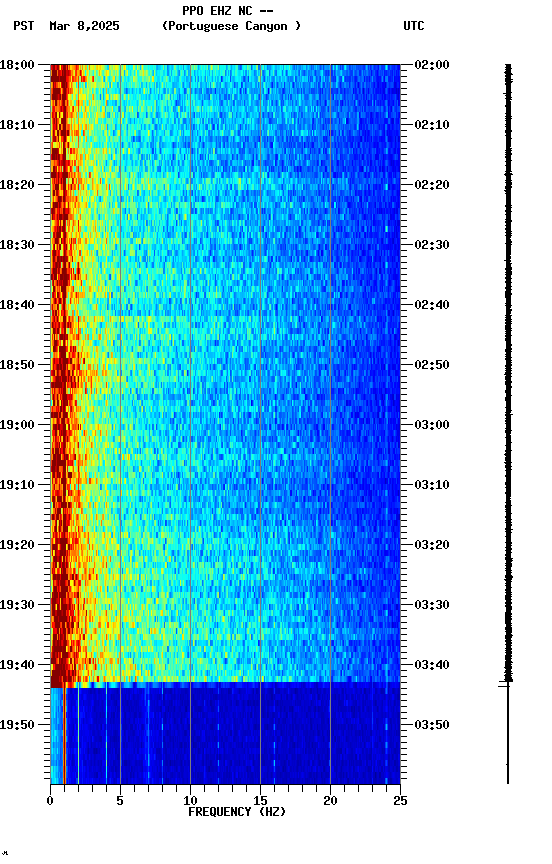The image size is (552, 864).
Task: Click the 10 Hz frequency axis label
Action: pyautogui.click(x=190, y=801)
